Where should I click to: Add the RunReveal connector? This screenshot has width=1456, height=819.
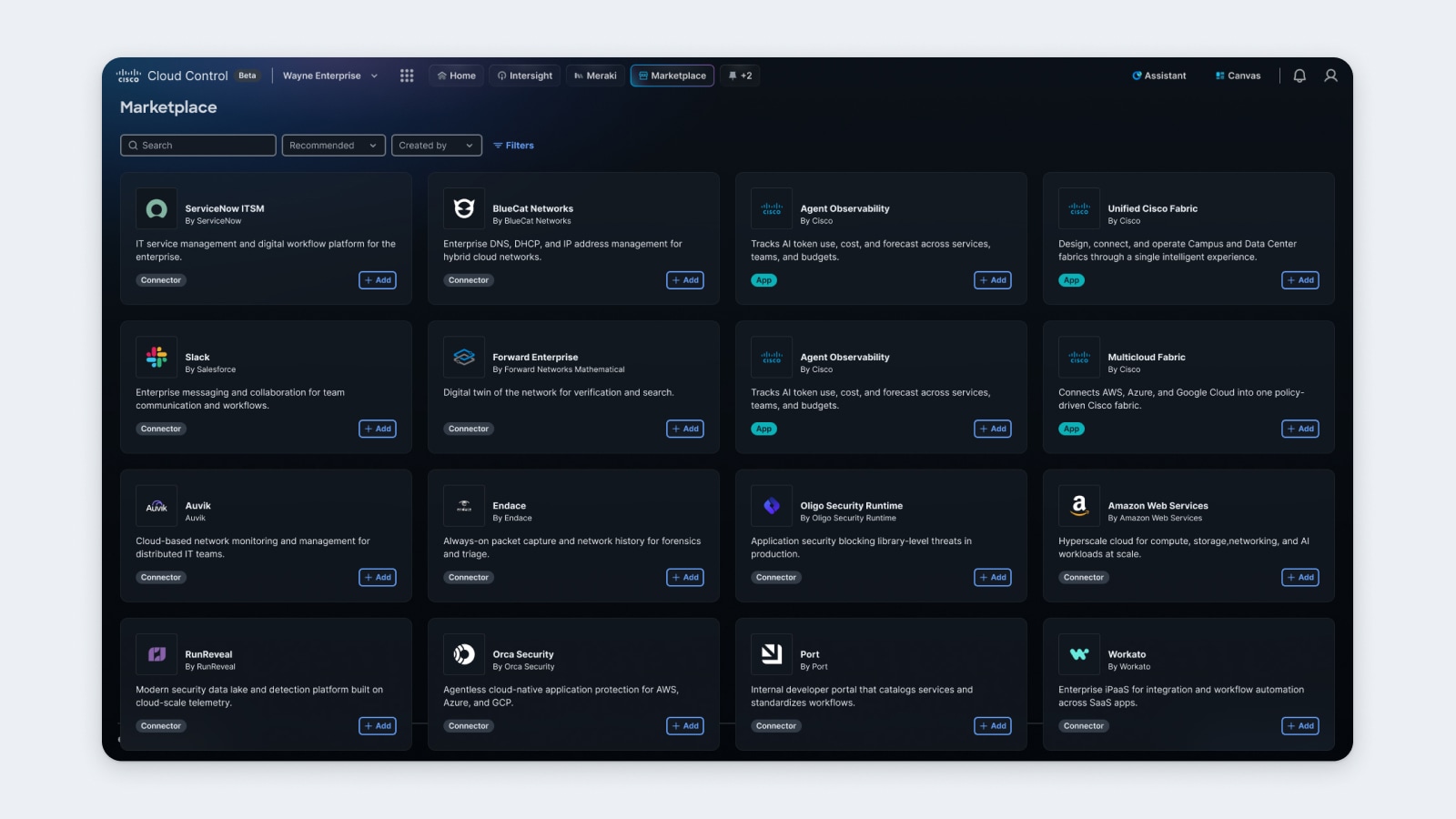click(378, 726)
